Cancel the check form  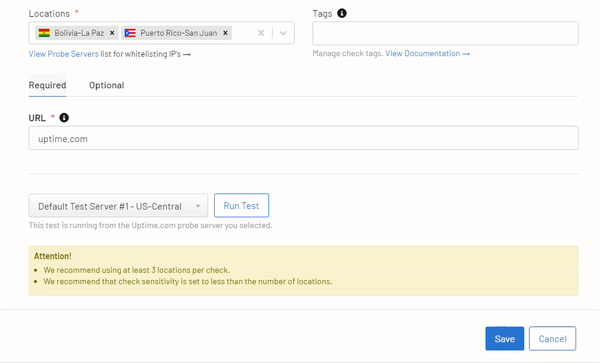click(552, 339)
